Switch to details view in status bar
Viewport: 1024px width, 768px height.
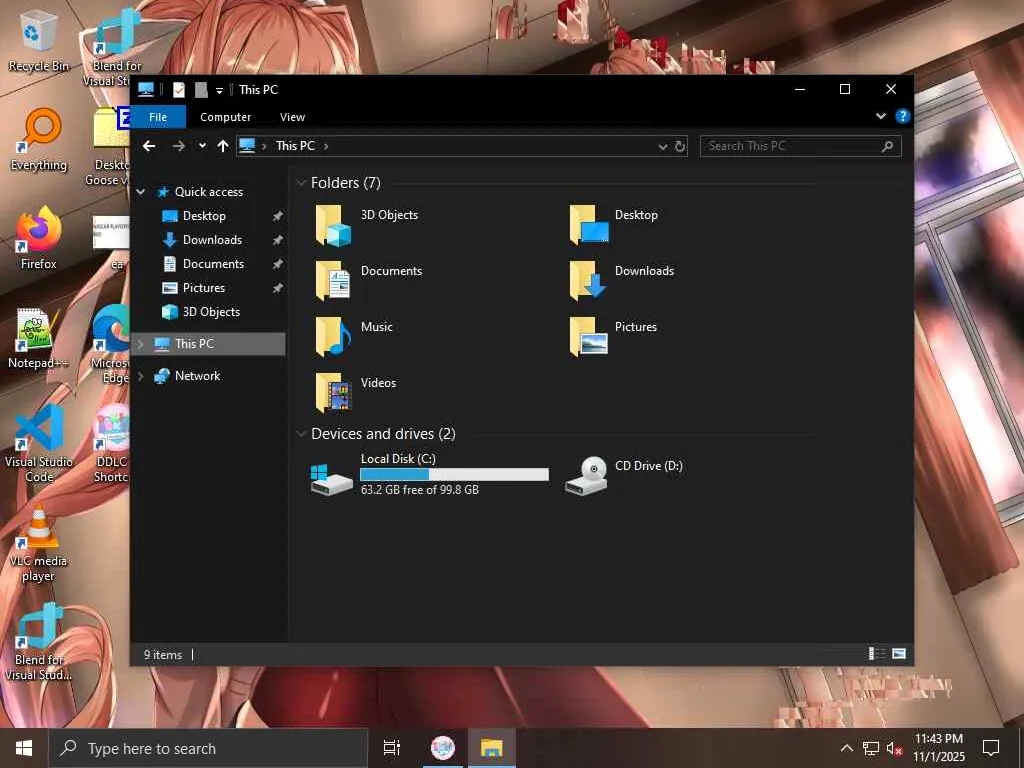click(876, 654)
